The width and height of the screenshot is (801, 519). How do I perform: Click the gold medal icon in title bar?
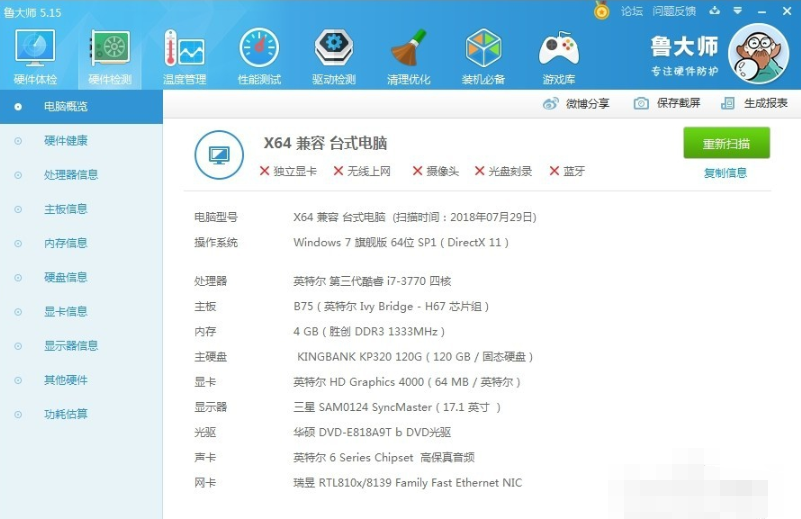(602, 10)
